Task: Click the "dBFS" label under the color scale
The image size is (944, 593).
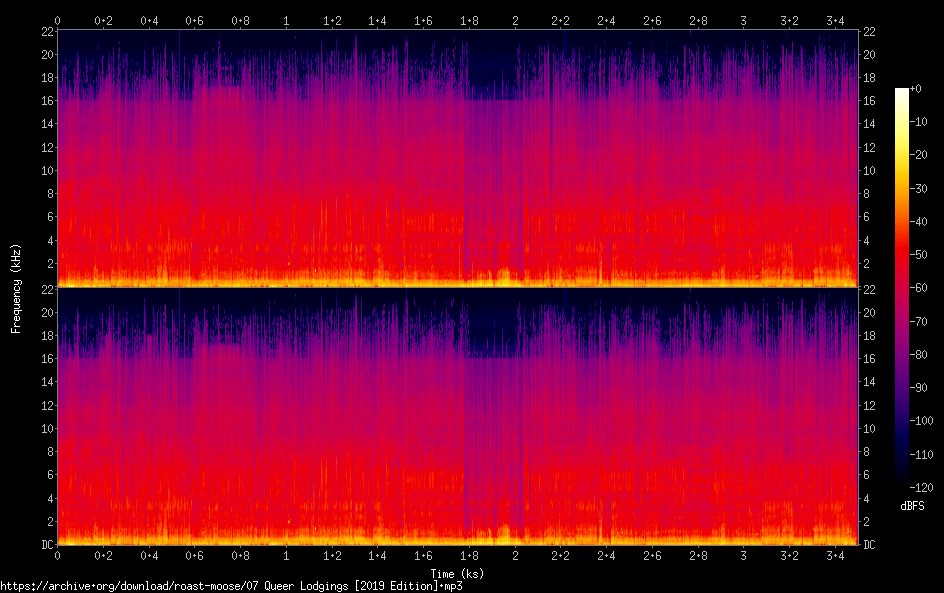Action: pos(912,506)
